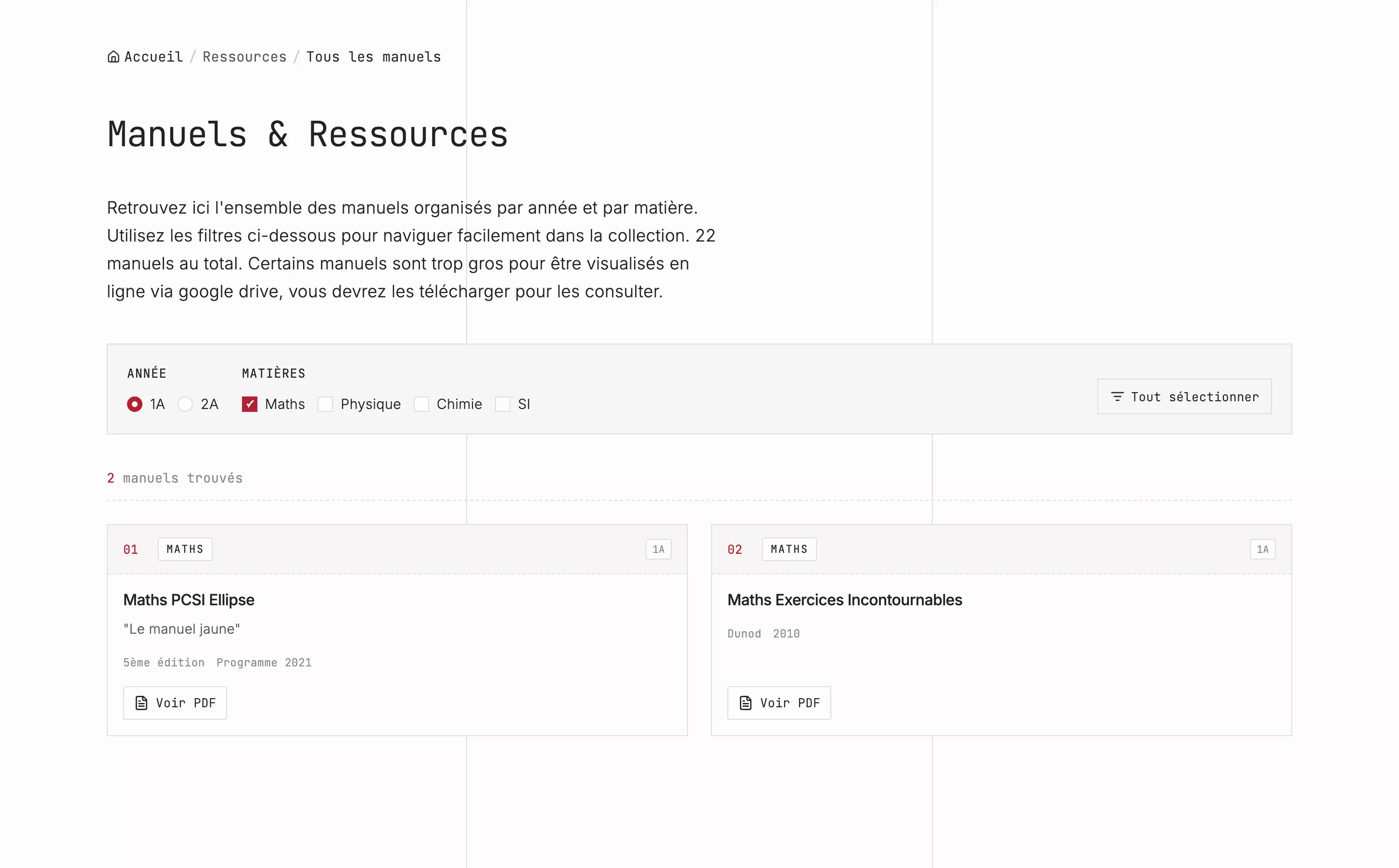
Task: Click the filter icon in Tout sélectionner
Action: [x=1117, y=396]
